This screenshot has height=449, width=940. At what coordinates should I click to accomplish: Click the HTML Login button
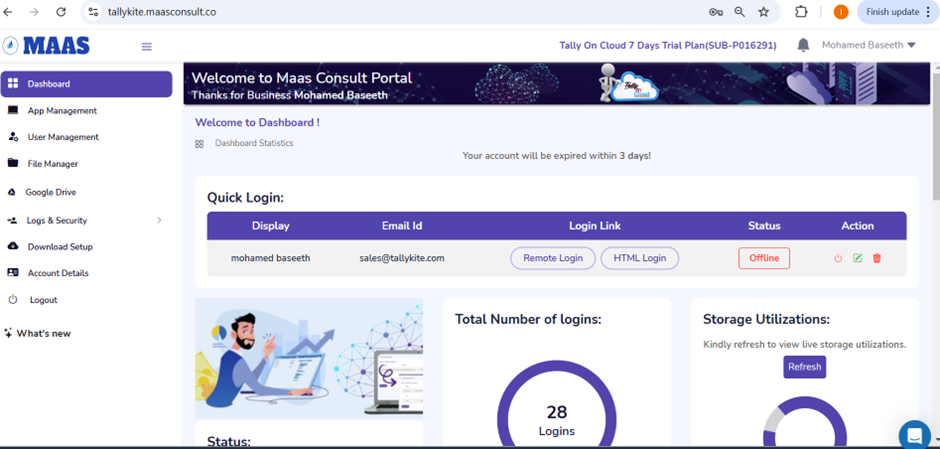[x=639, y=258]
